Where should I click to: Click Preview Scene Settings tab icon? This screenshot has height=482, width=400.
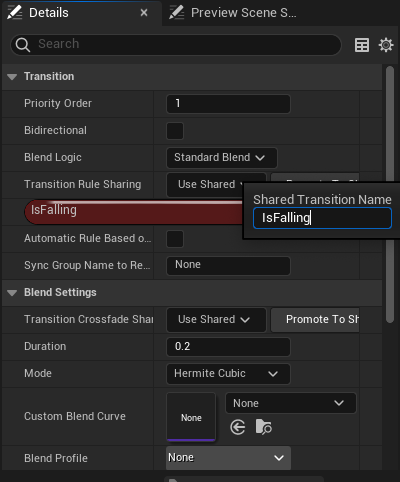click(x=177, y=13)
